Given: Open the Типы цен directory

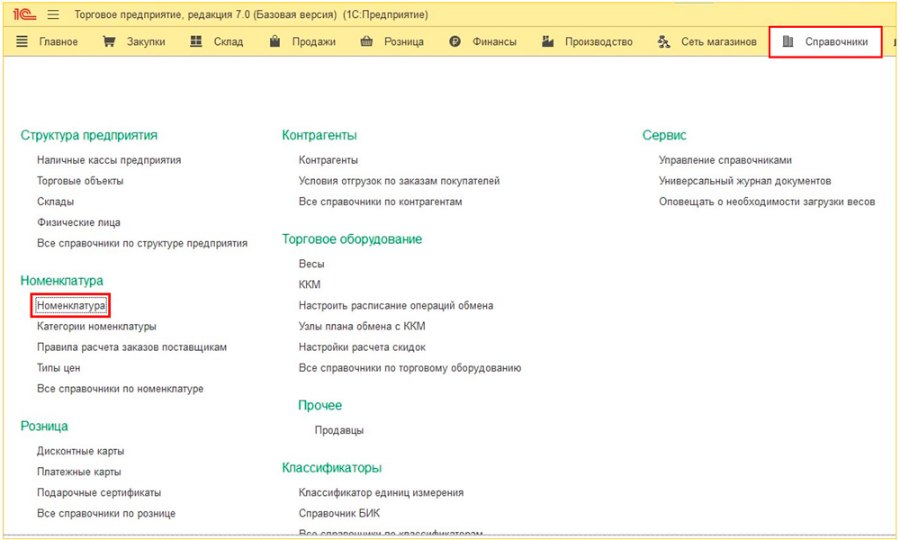Looking at the screenshot, I should click(x=59, y=368).
